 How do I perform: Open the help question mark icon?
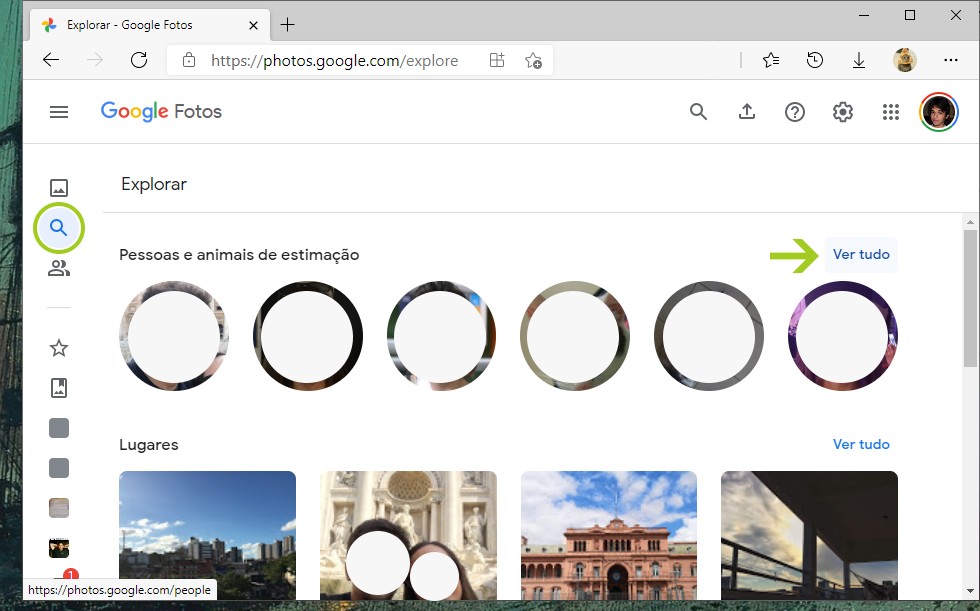[794, 112]
